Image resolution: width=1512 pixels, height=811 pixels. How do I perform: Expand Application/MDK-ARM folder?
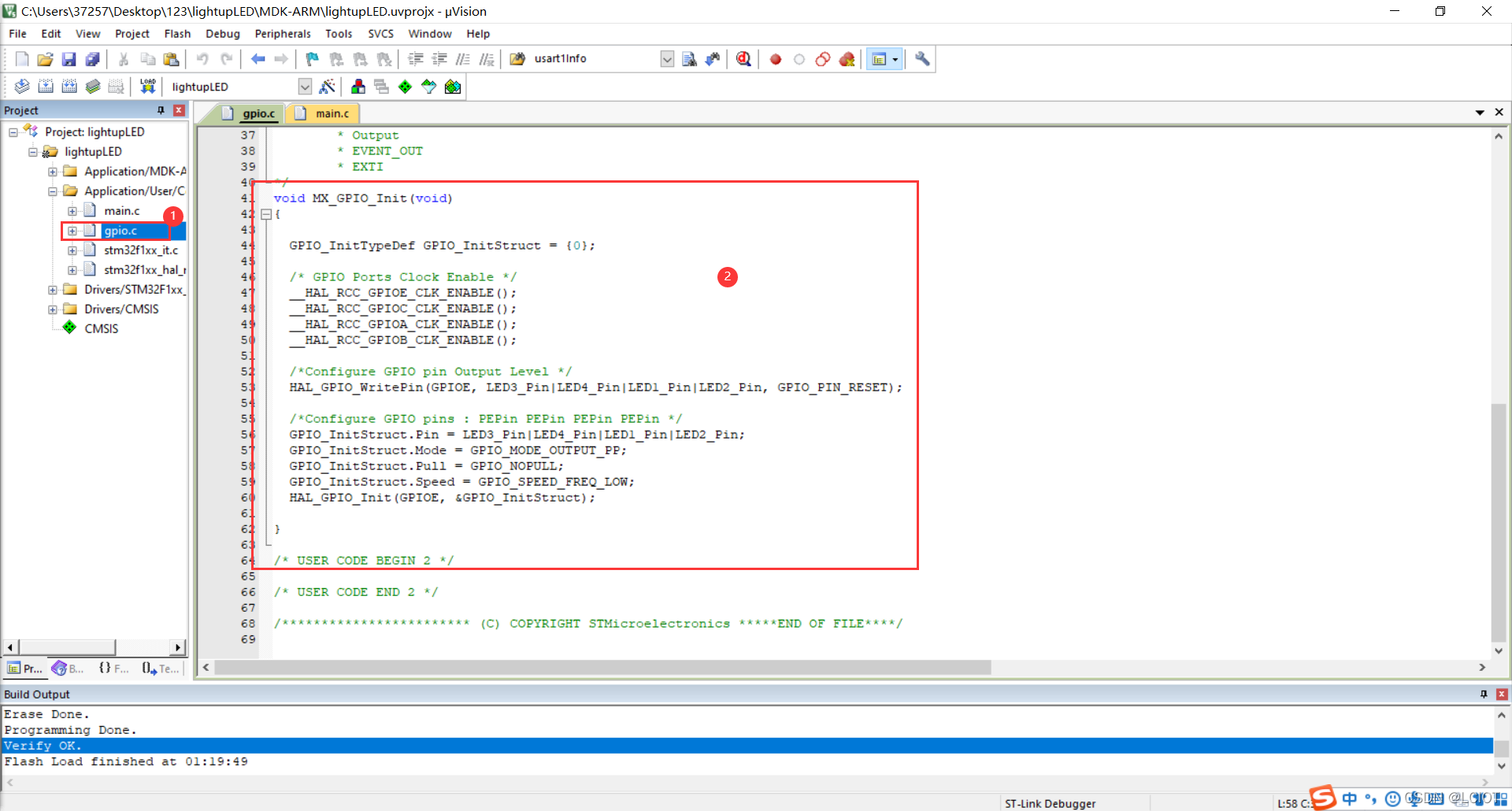(x=53, y=172)
